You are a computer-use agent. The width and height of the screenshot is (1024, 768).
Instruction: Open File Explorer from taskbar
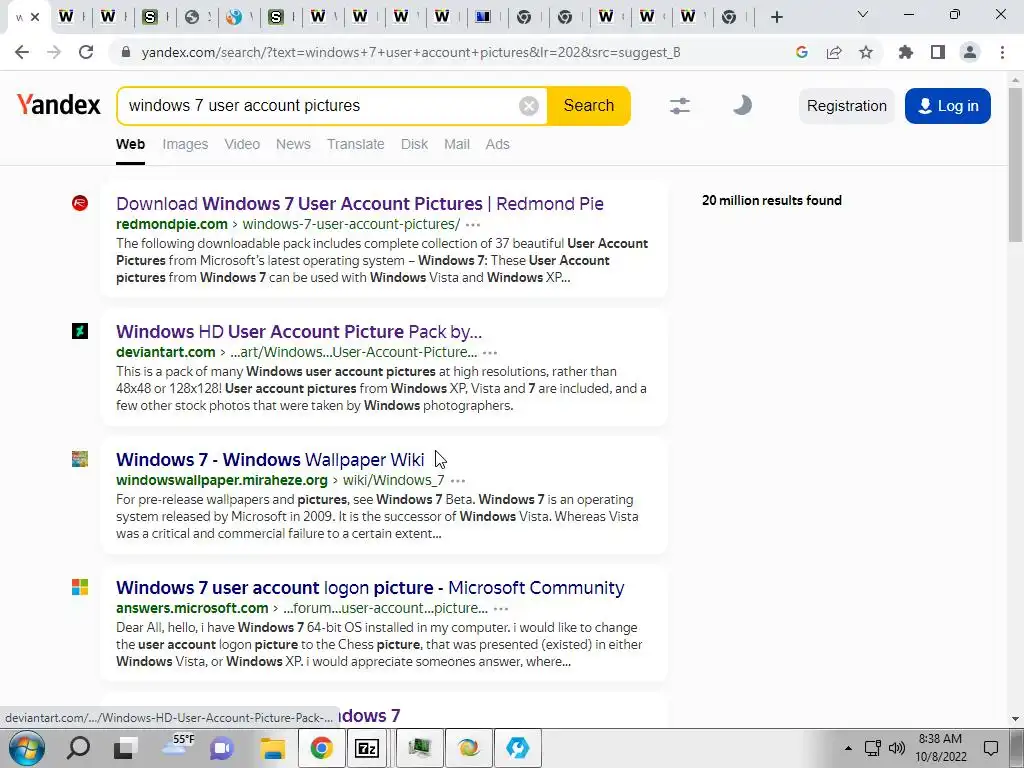(272, 748)
